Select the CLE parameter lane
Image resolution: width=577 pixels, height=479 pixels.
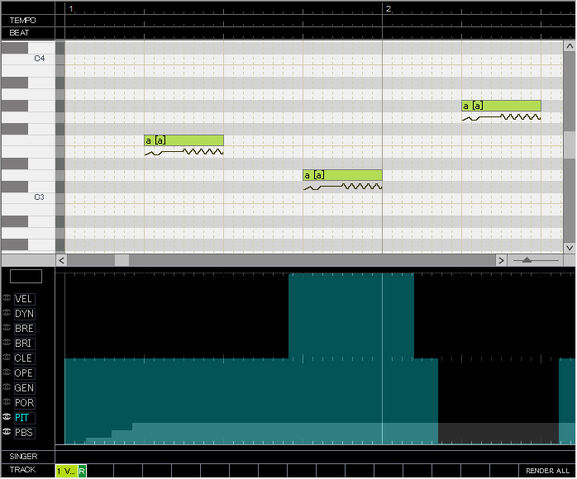tap(24, 358)
